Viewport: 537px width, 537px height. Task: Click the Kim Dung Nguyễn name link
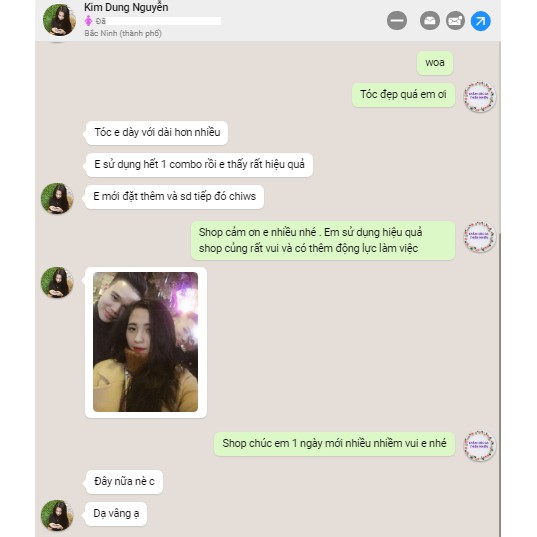(126, 7)
